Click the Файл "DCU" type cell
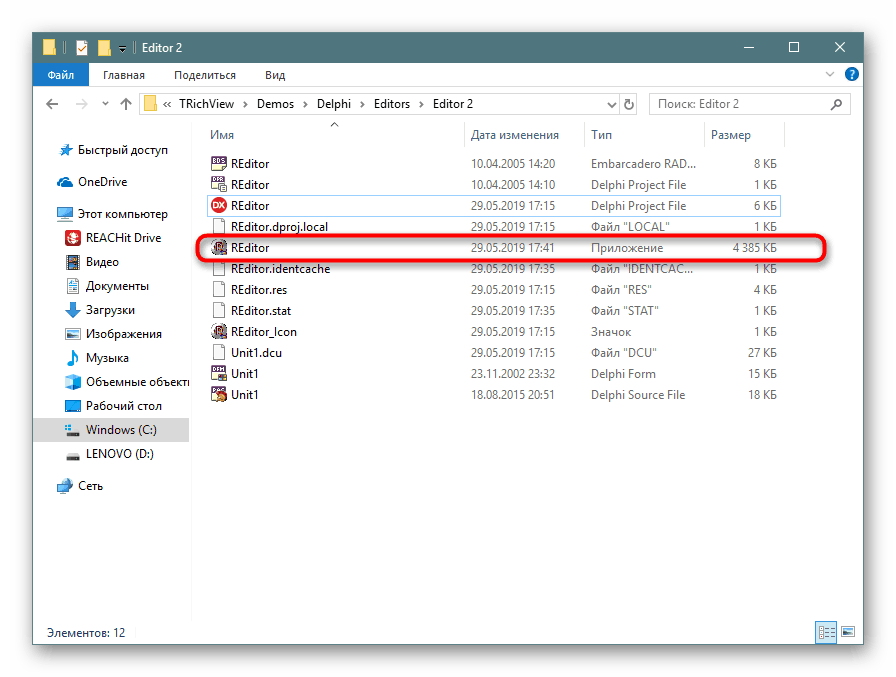896x677 pixels. click(623, 352)
